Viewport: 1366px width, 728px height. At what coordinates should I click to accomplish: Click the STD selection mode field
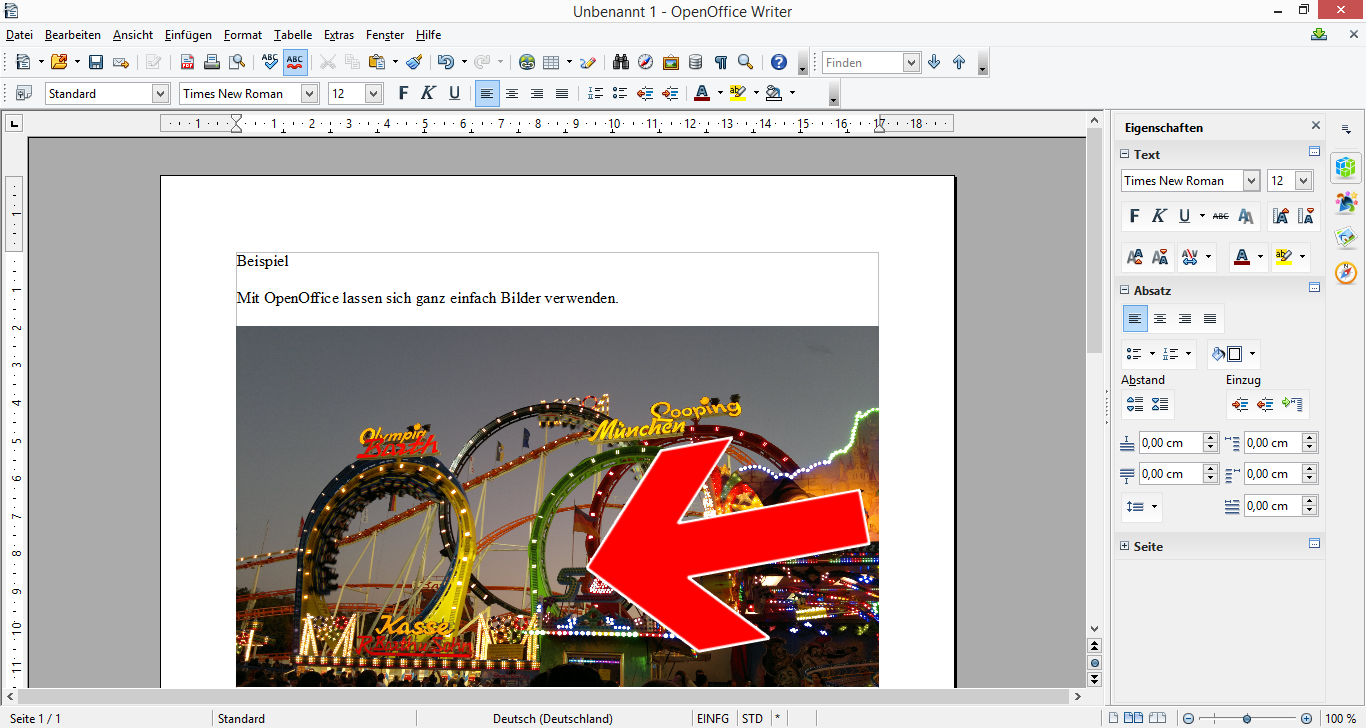[752, 718]
